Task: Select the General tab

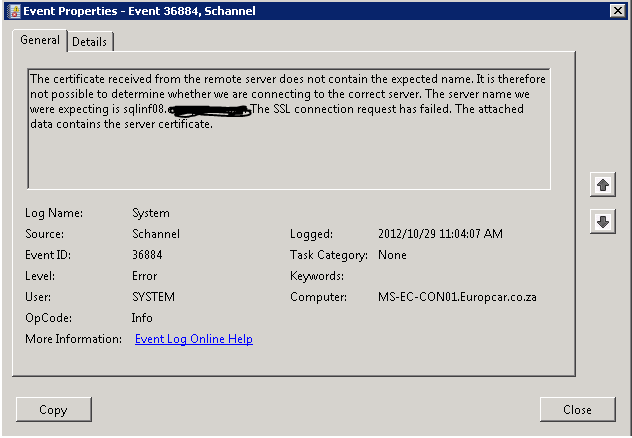Action: [41, 40]
